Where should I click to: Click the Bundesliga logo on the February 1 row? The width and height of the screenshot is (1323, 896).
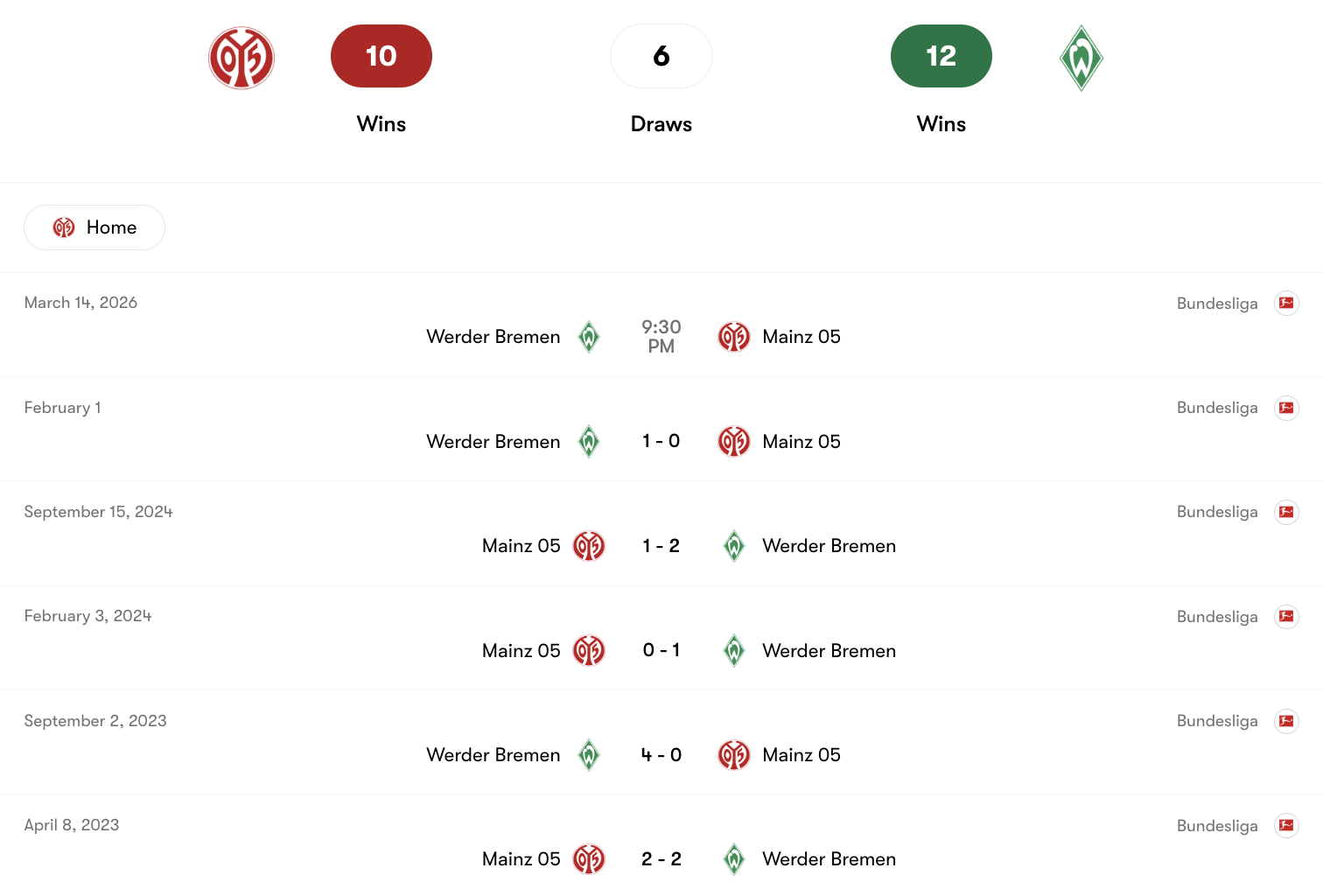pyautogui.click(x=1287, y=408)
